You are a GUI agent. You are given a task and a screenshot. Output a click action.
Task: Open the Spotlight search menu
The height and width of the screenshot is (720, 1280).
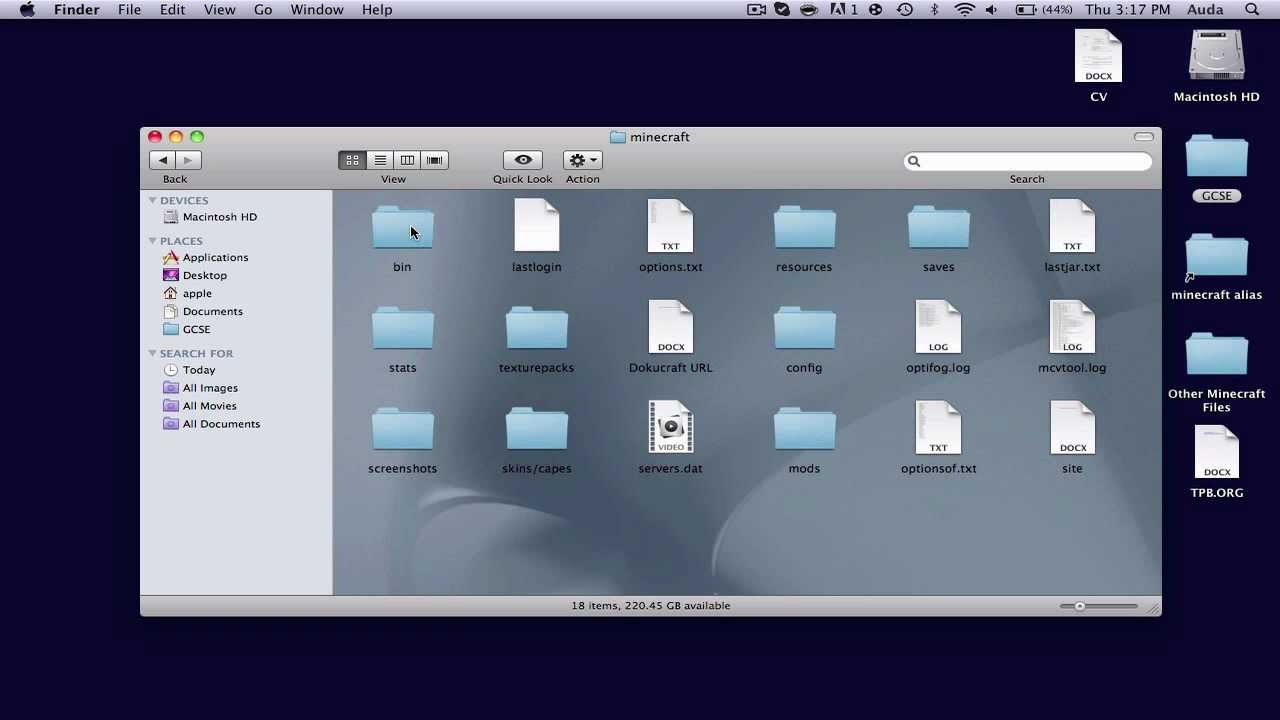pyautogui.click(x=1252, y=10)
